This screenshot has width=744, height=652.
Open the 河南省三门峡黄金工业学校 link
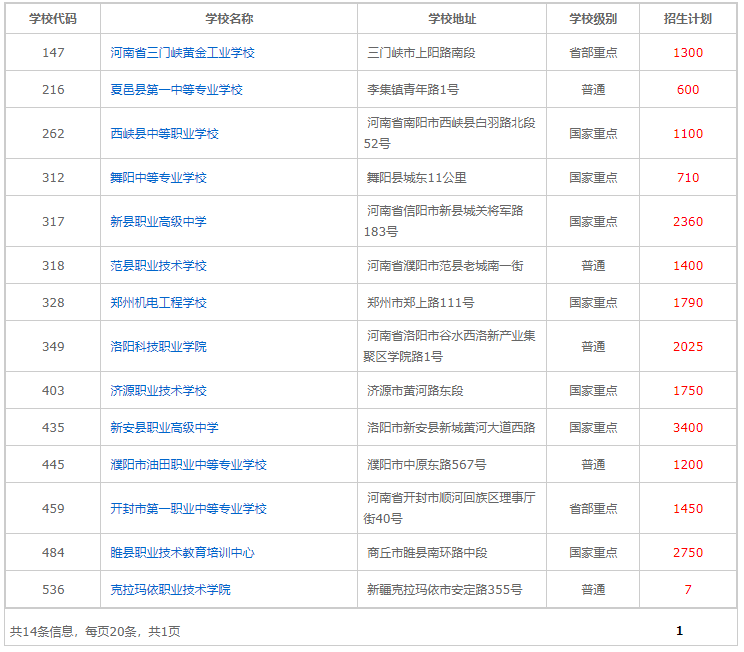click(x=182, y=53)
